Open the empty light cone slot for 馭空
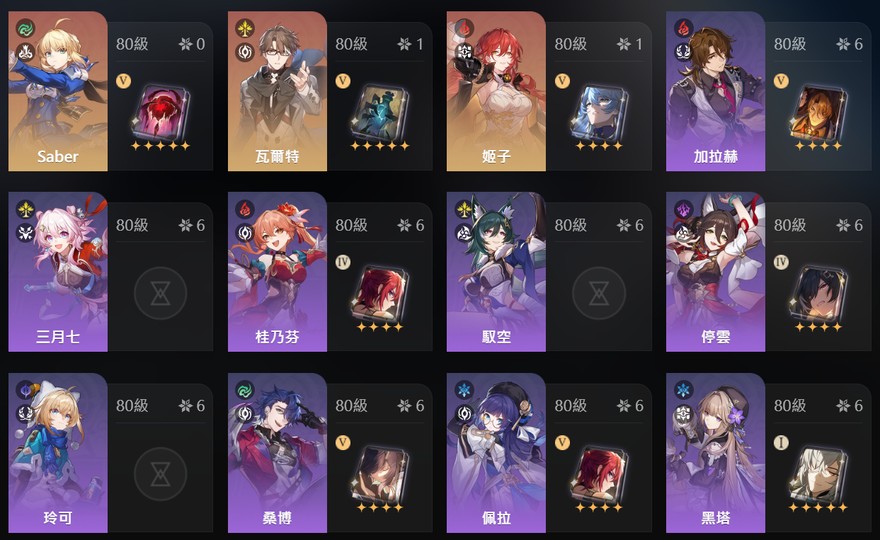The width and height of the screenshot is (880, 540). [x=599, y=293]
